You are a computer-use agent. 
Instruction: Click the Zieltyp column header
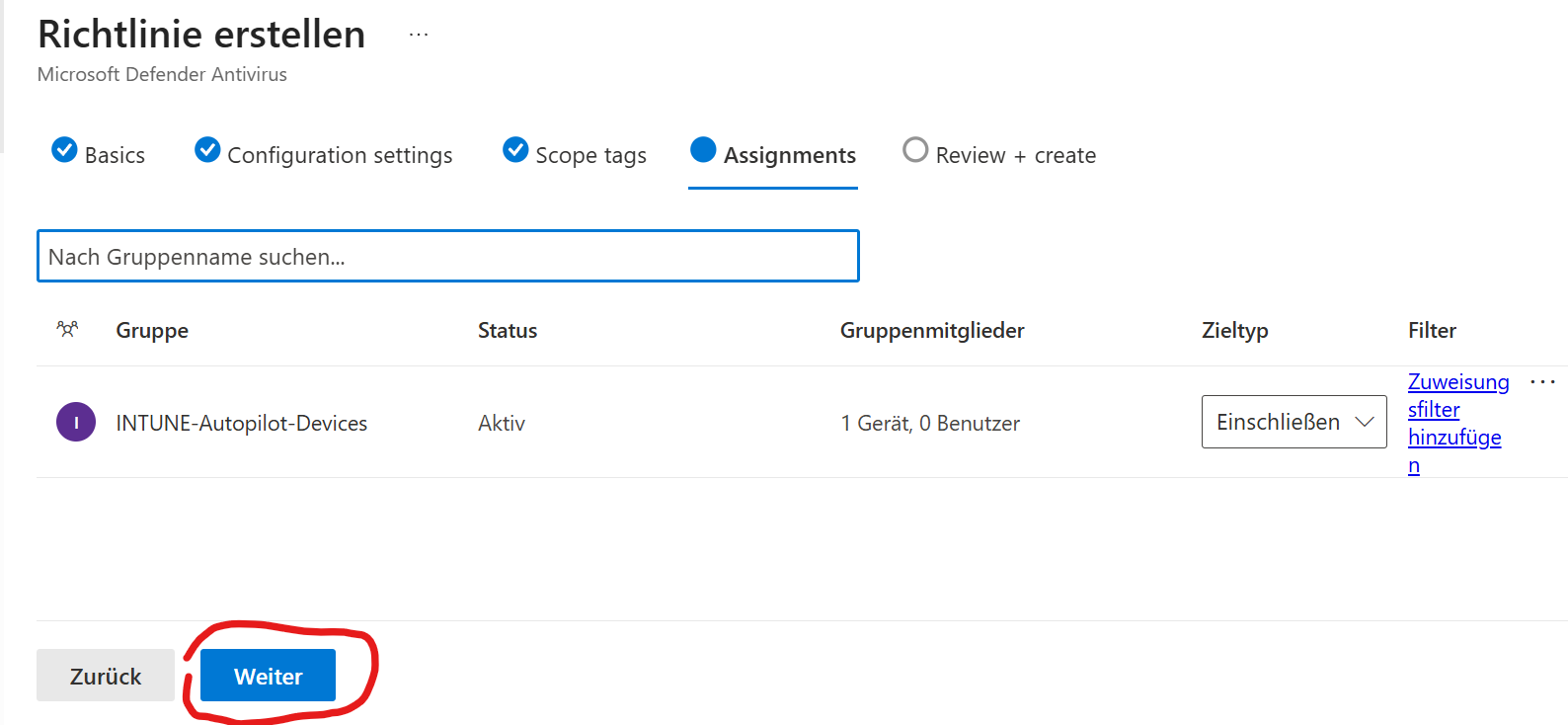coord(1234,331)
